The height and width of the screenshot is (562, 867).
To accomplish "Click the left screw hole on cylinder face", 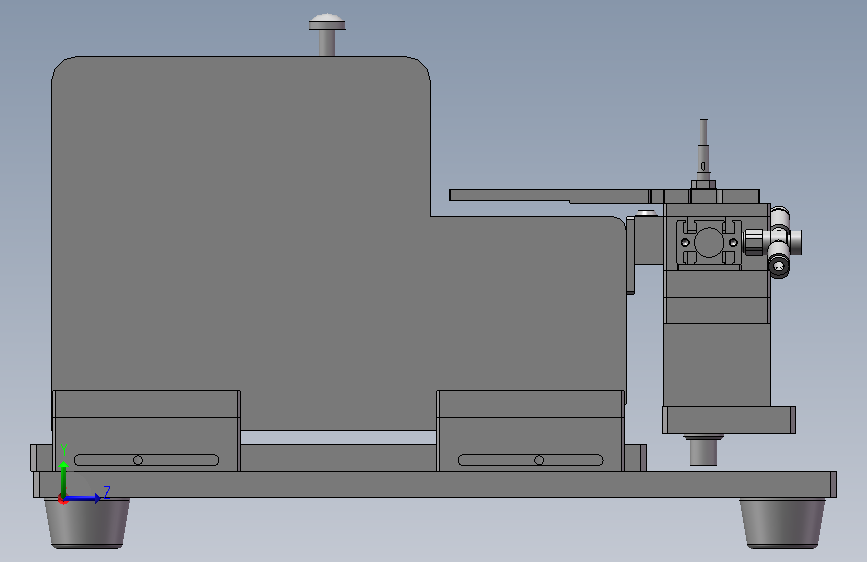I will (685, 243).
